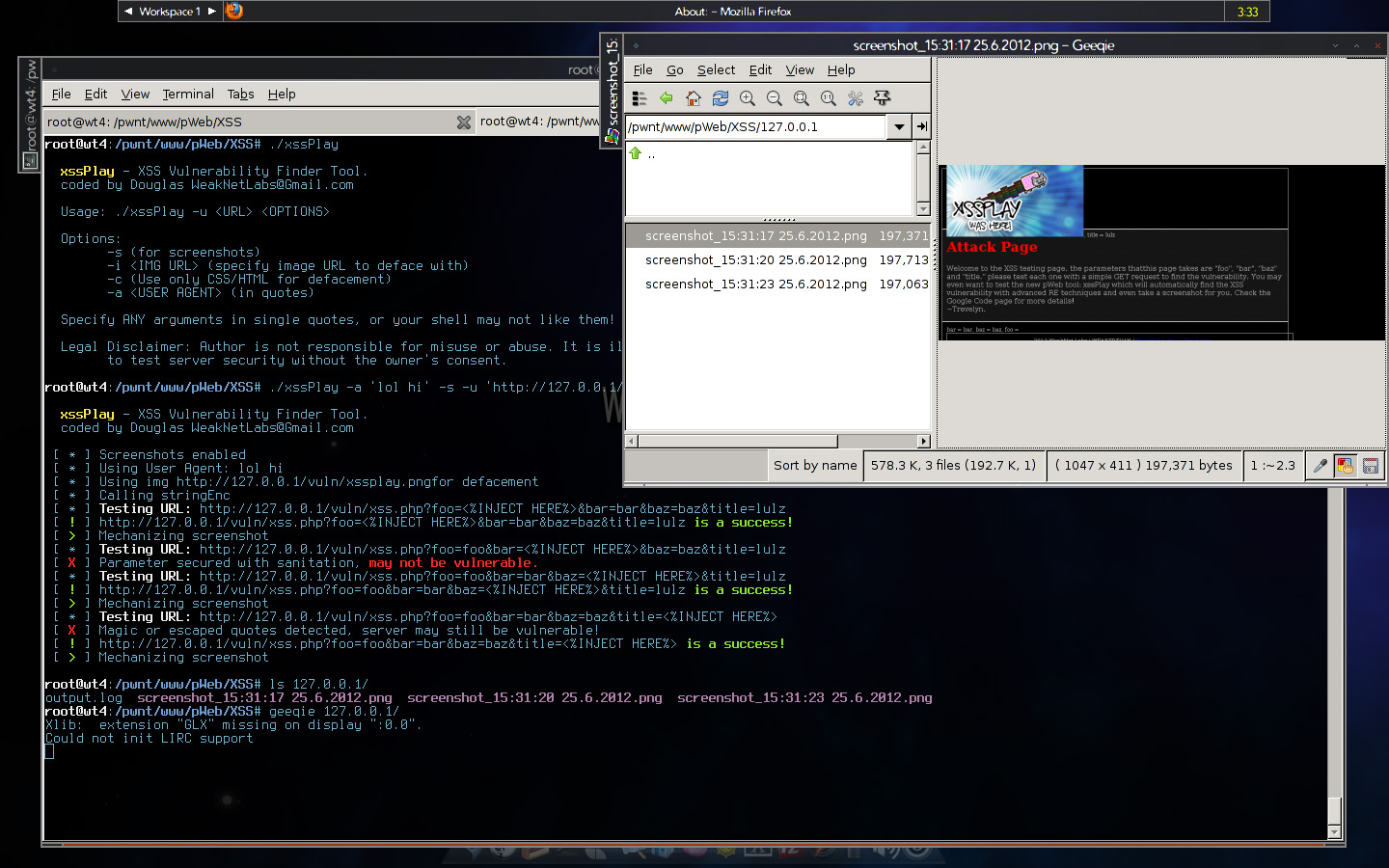This screenshot has width=1389, height=868.
Task: Open the path history dropdown
Action: 899,126
